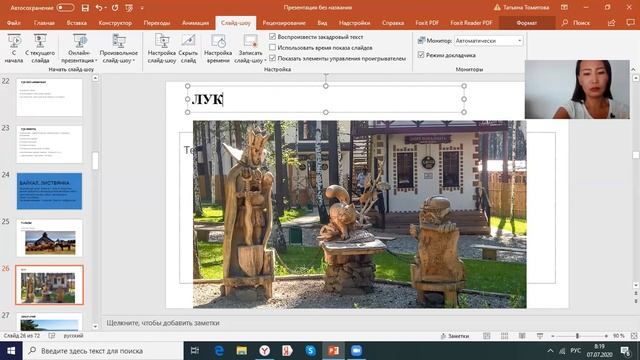Open Rehearse Timings tool
The image size is (640, 360).
coord(218,48)
